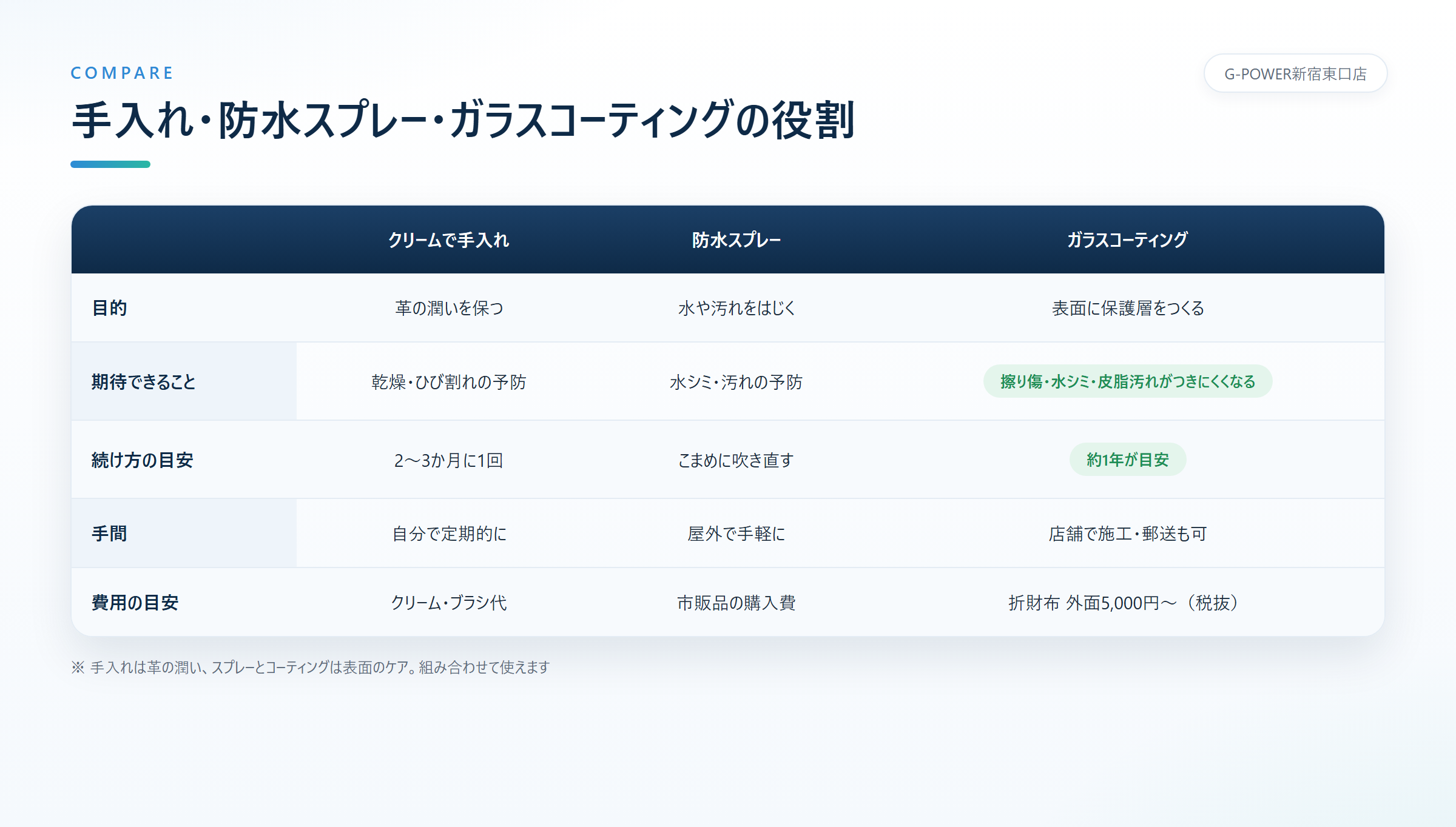
Task: Click the cell 市販品の購入費
Action: coord(736,603)
